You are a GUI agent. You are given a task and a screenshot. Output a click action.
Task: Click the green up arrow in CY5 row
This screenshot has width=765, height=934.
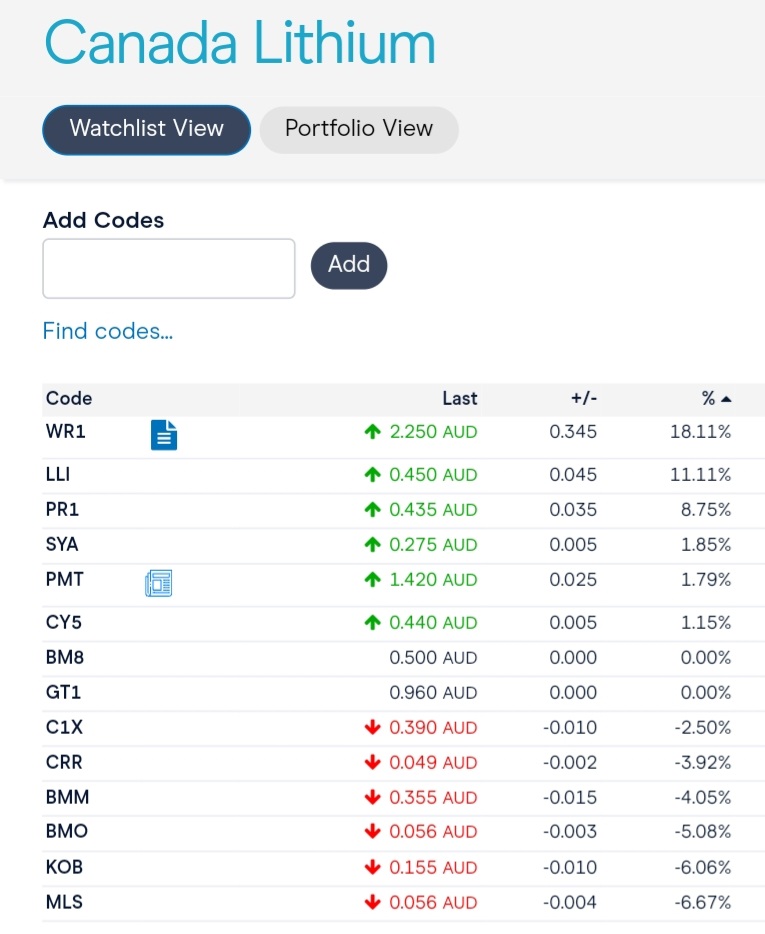tap(372, 622)
